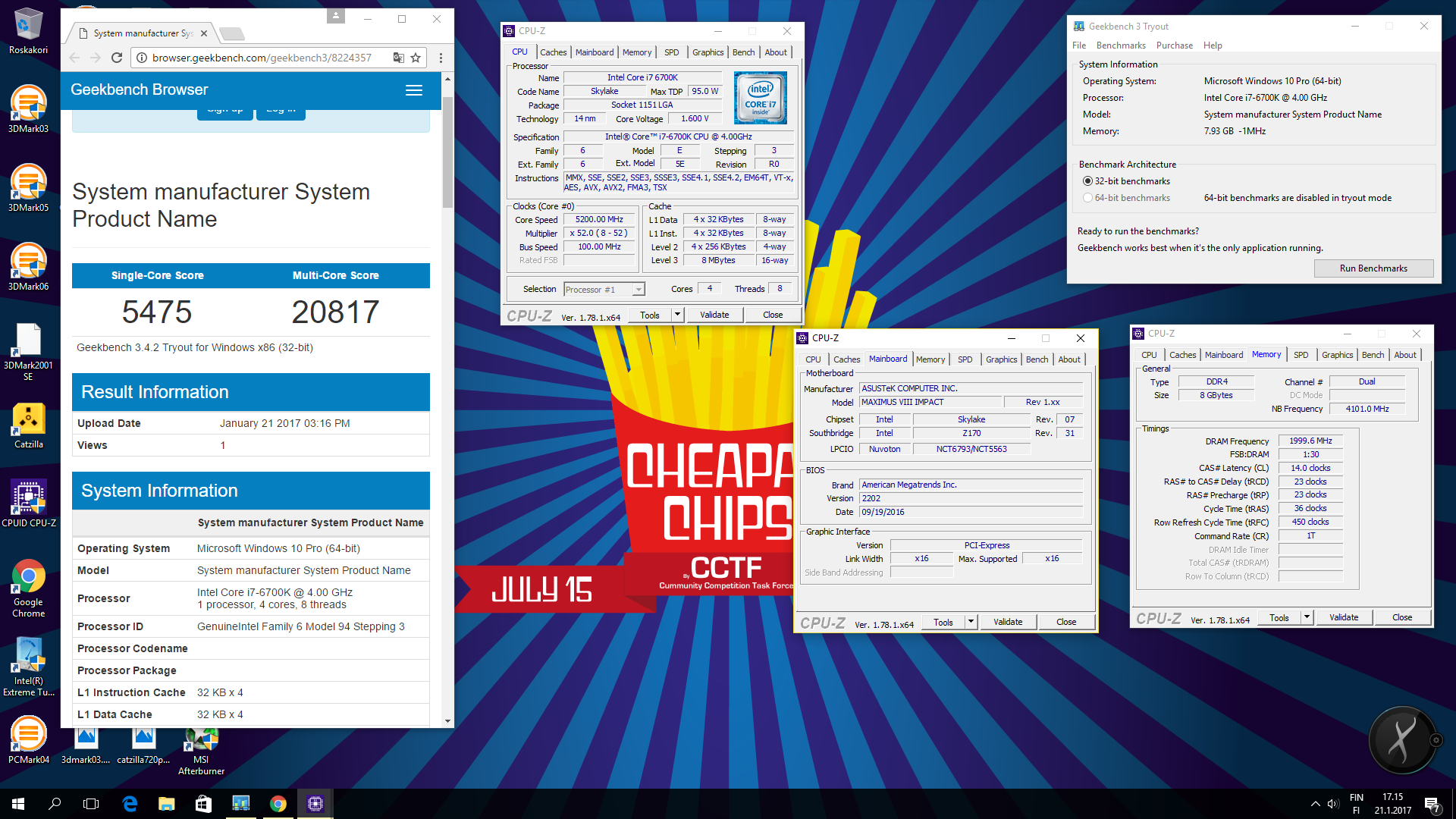Open taskbar search magnifier
Image resolution: width=1456 pixels, height=819 pixels.
(55, 804)
